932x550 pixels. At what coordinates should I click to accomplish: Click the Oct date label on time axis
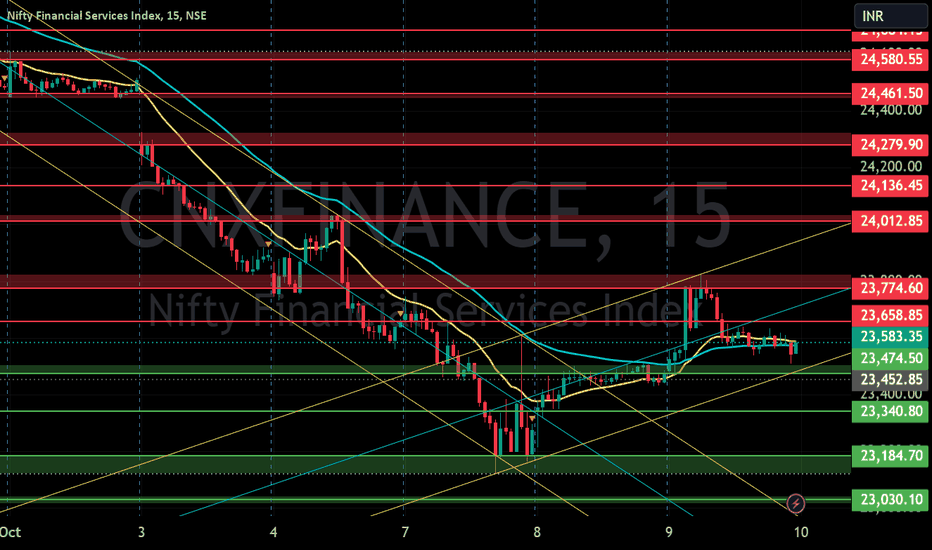[11, 532]
